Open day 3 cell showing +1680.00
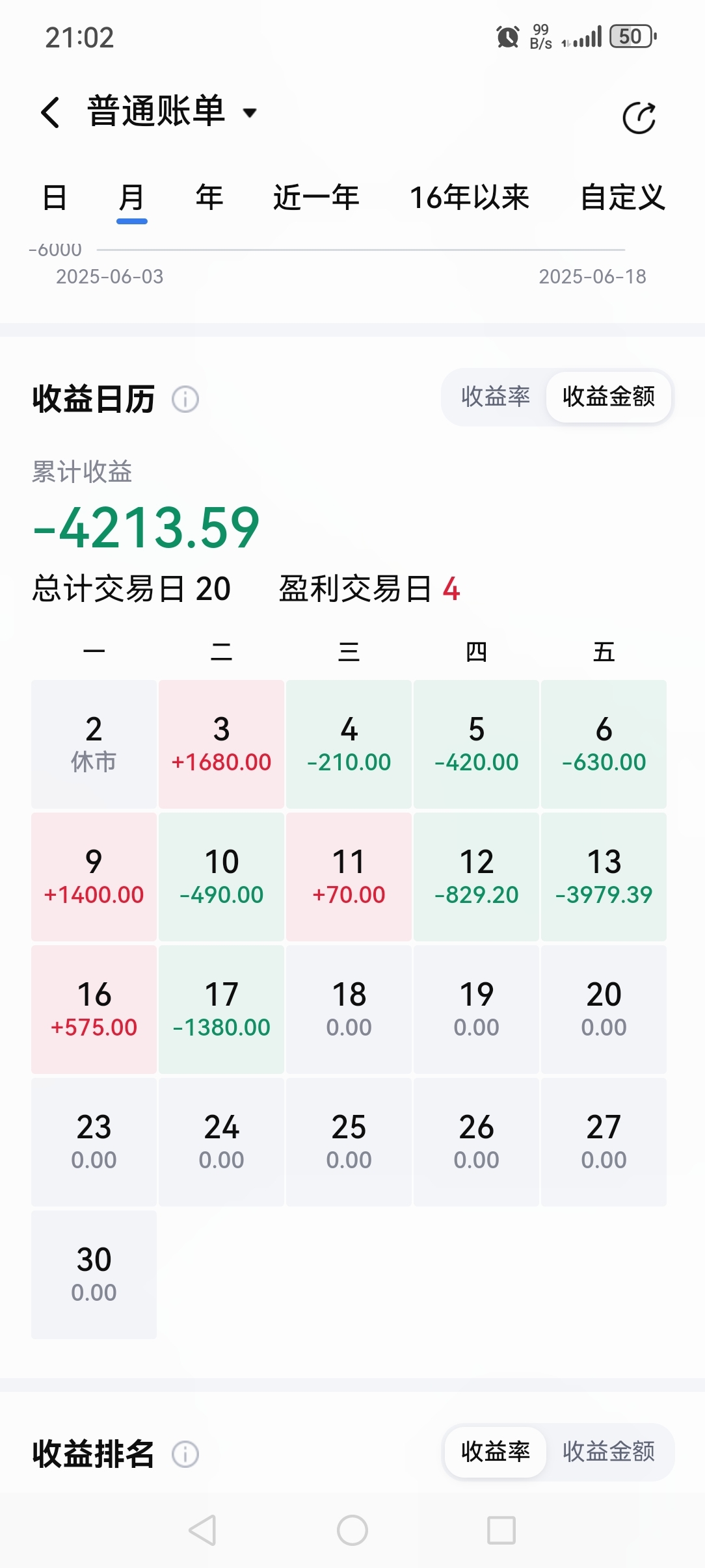The width and height of the screenshot is (705, 1568). coord(221,744)
